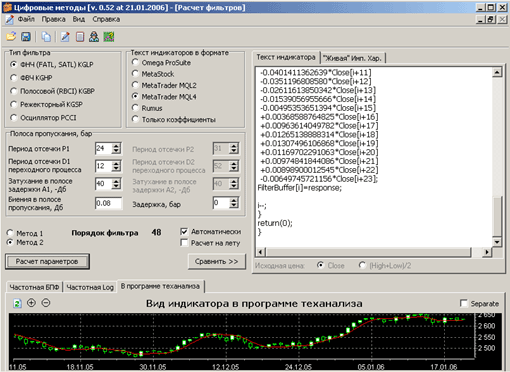Open Частотная Log tab

pyautogui.click(x=90, y=287)
